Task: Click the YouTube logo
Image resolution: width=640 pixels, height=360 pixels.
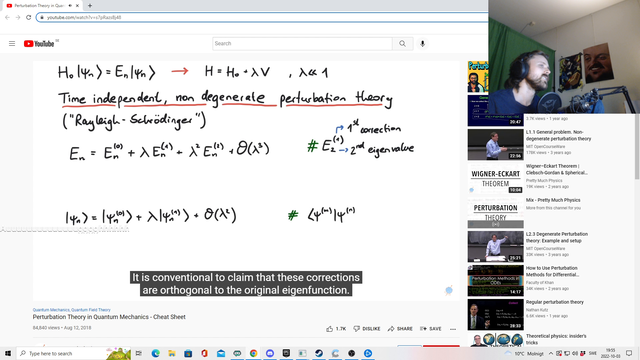Action: point(39,44)
